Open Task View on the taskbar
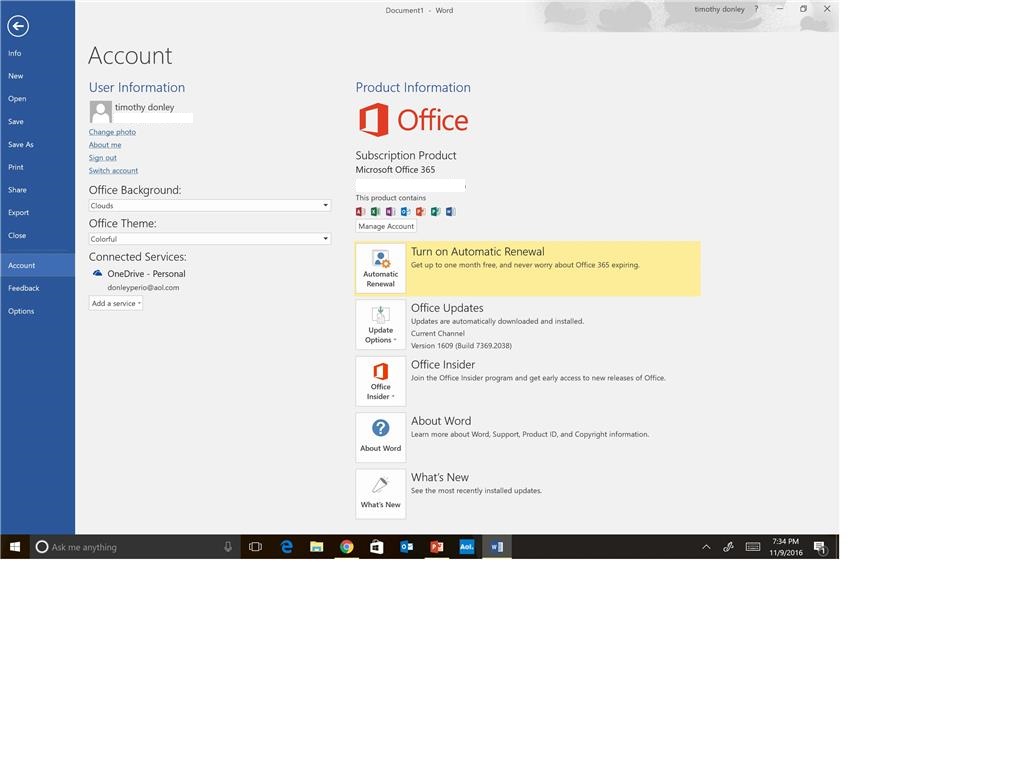 pyautogui.click(x=255, y=547)
